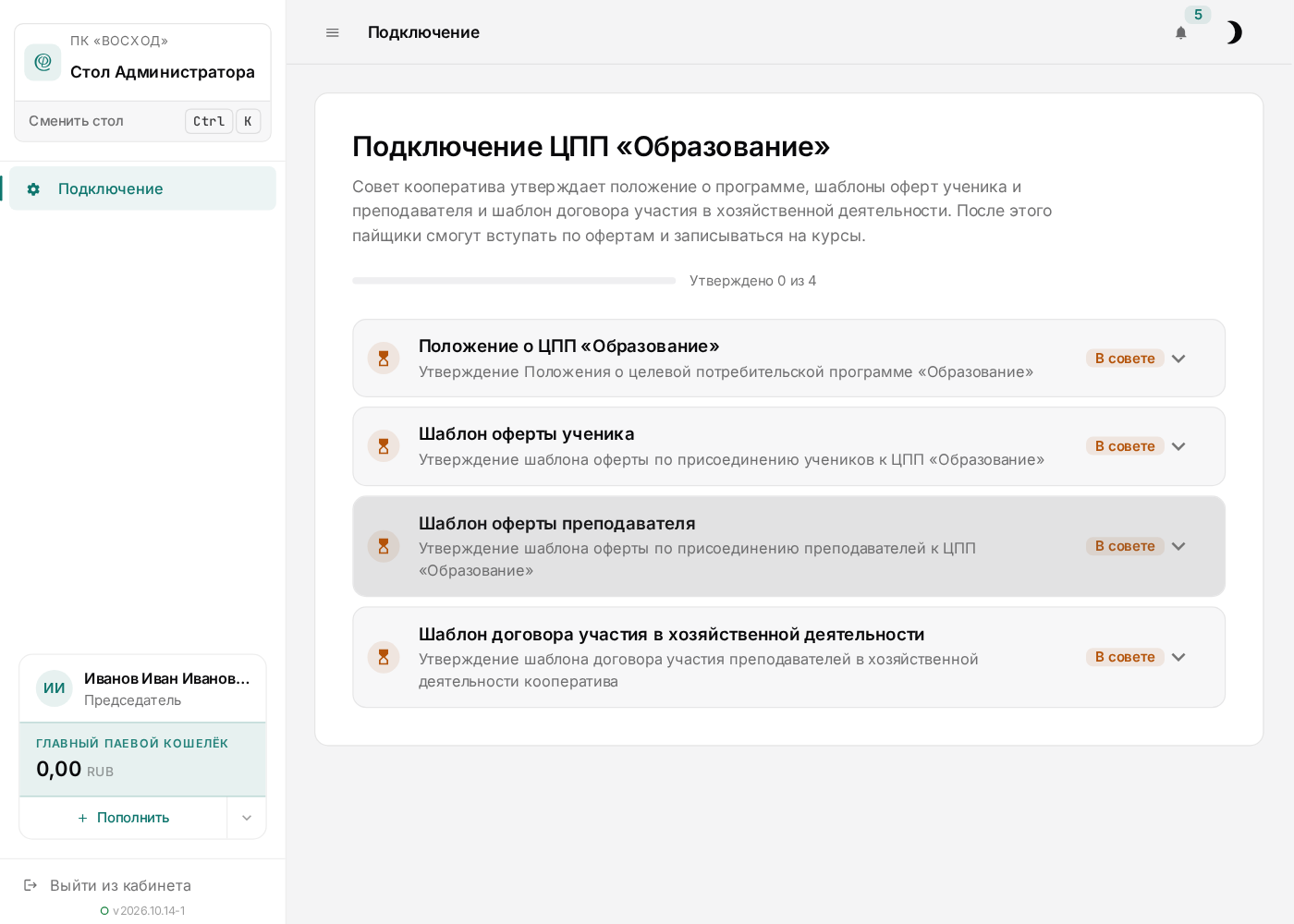
Task: Click Стол Администратора title
Action: (163, 72)
